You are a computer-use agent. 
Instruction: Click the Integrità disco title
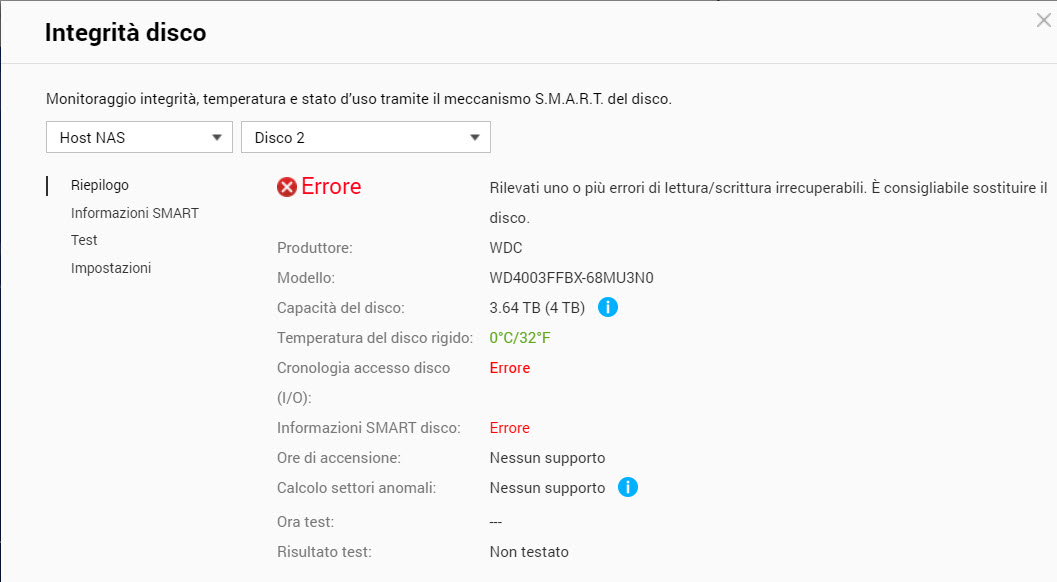[x=126, y=33]
